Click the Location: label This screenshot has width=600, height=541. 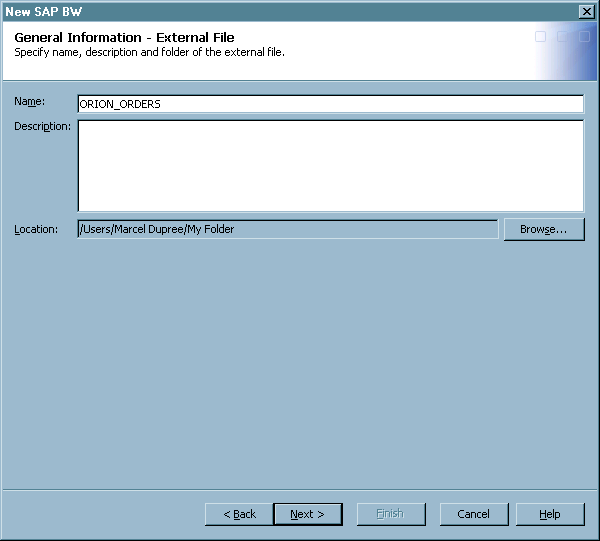[x=36, y=230]
